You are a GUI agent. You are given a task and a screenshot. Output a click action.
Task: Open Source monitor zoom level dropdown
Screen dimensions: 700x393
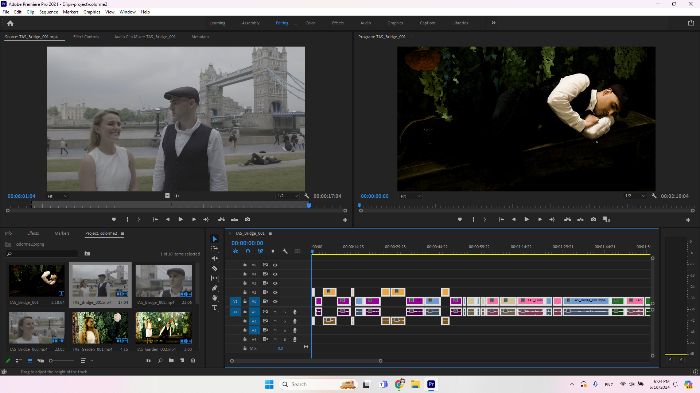click(x=58, y=196)
